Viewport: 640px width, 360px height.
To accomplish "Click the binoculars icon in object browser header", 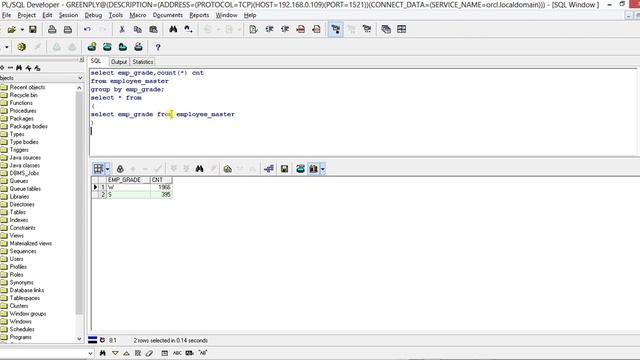I will tap(19, 68).
